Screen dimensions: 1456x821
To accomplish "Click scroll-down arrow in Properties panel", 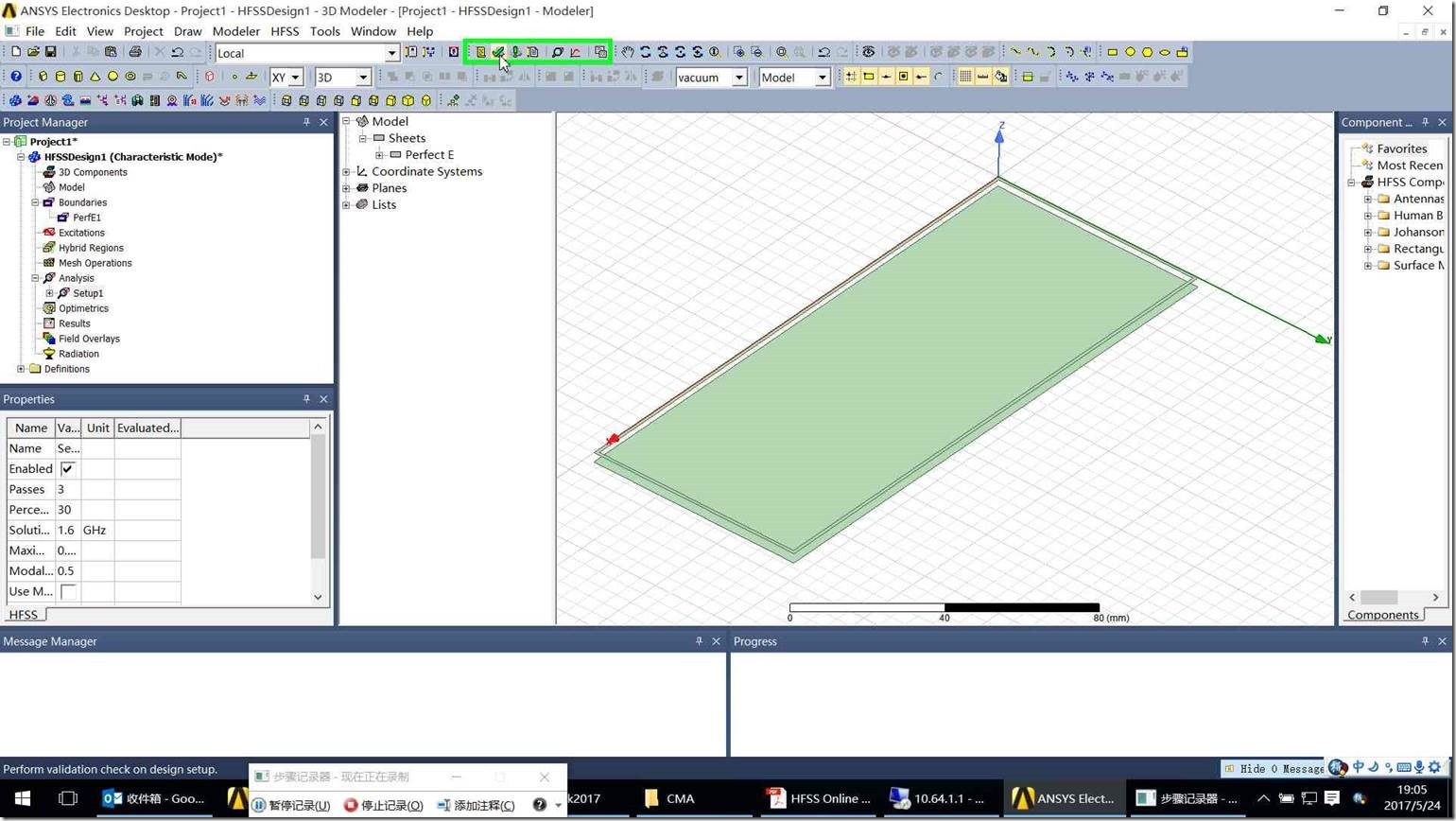I will click(x=318, y=597).
